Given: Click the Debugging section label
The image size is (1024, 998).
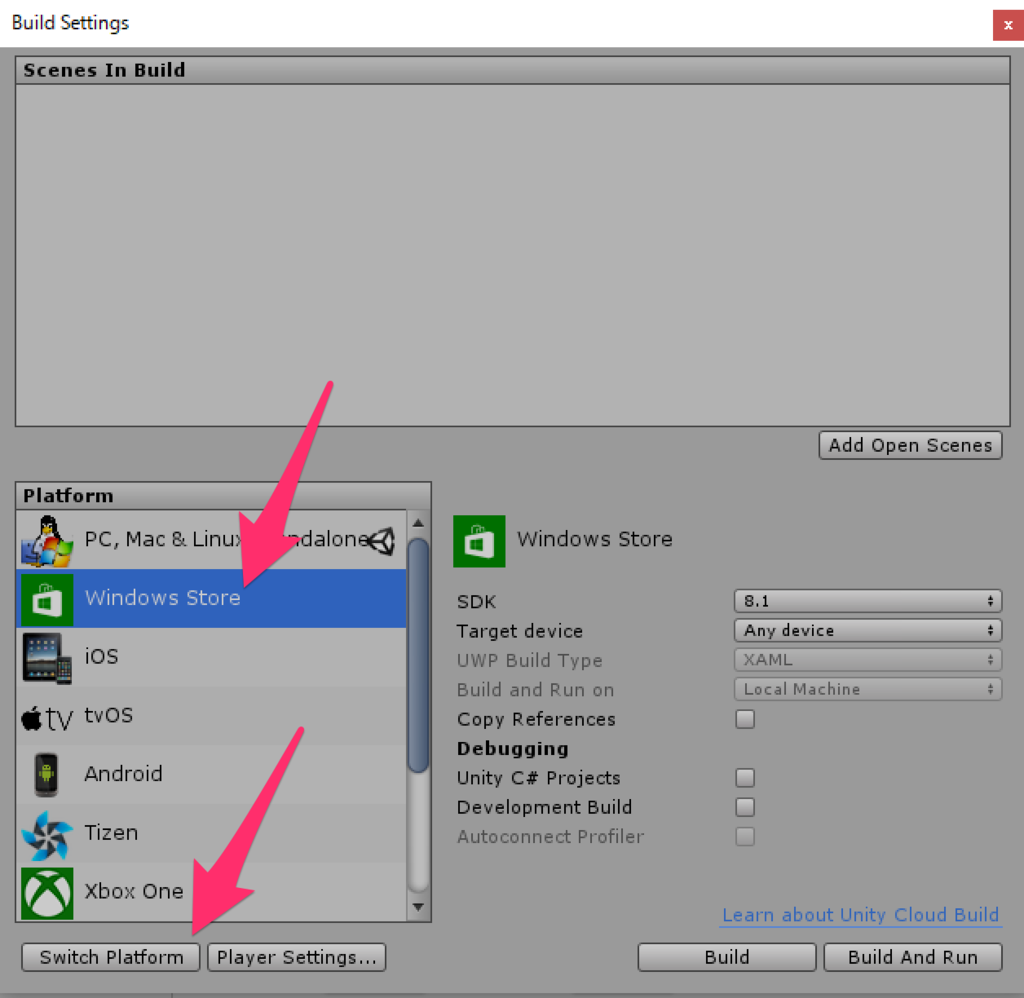Looking at the screenshot, I should point(513,748).
